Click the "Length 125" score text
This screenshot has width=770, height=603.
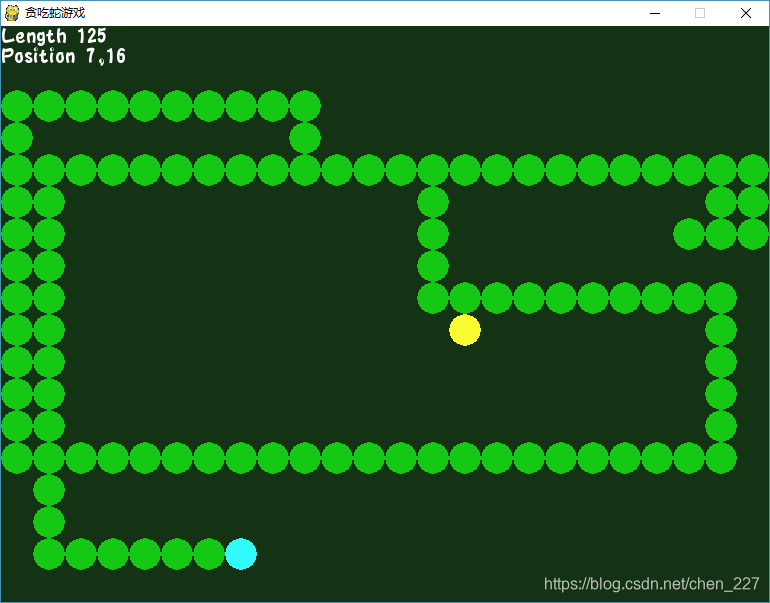point(54,36)
